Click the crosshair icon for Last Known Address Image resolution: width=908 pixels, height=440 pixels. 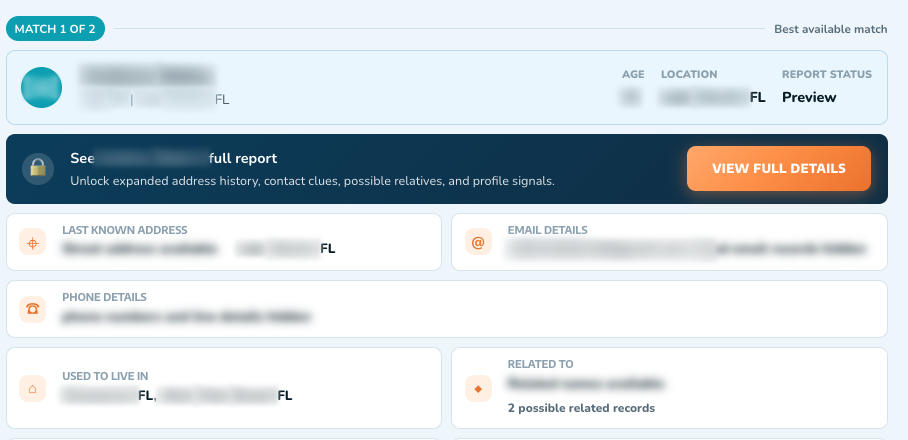pyautogui.click(x=33, y=242)
